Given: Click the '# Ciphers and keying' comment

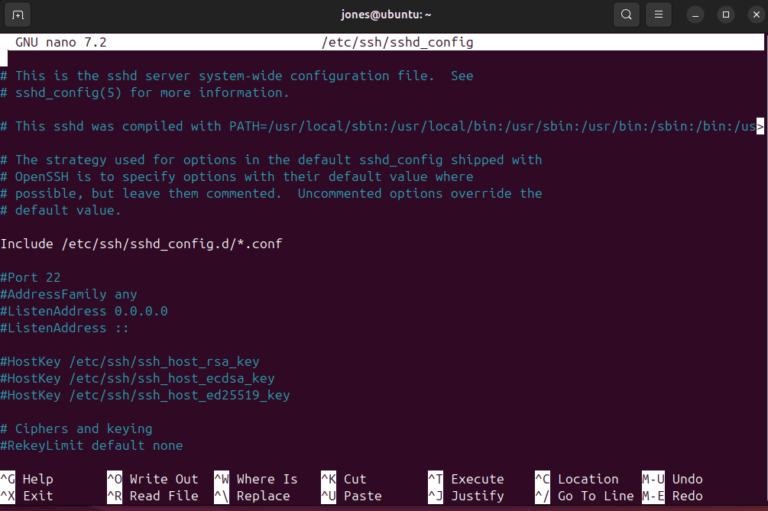Looking at the screenshot, I should [x=76, y=429].
